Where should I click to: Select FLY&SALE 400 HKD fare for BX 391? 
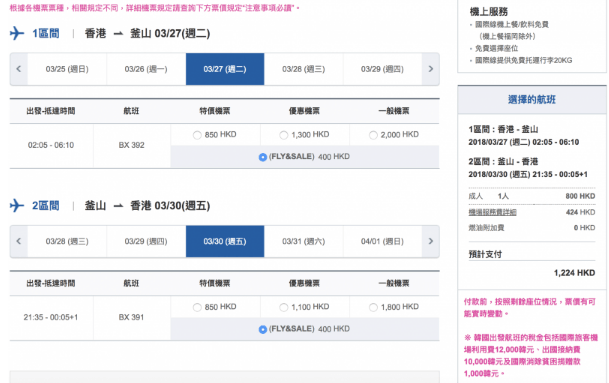(263, 329)
